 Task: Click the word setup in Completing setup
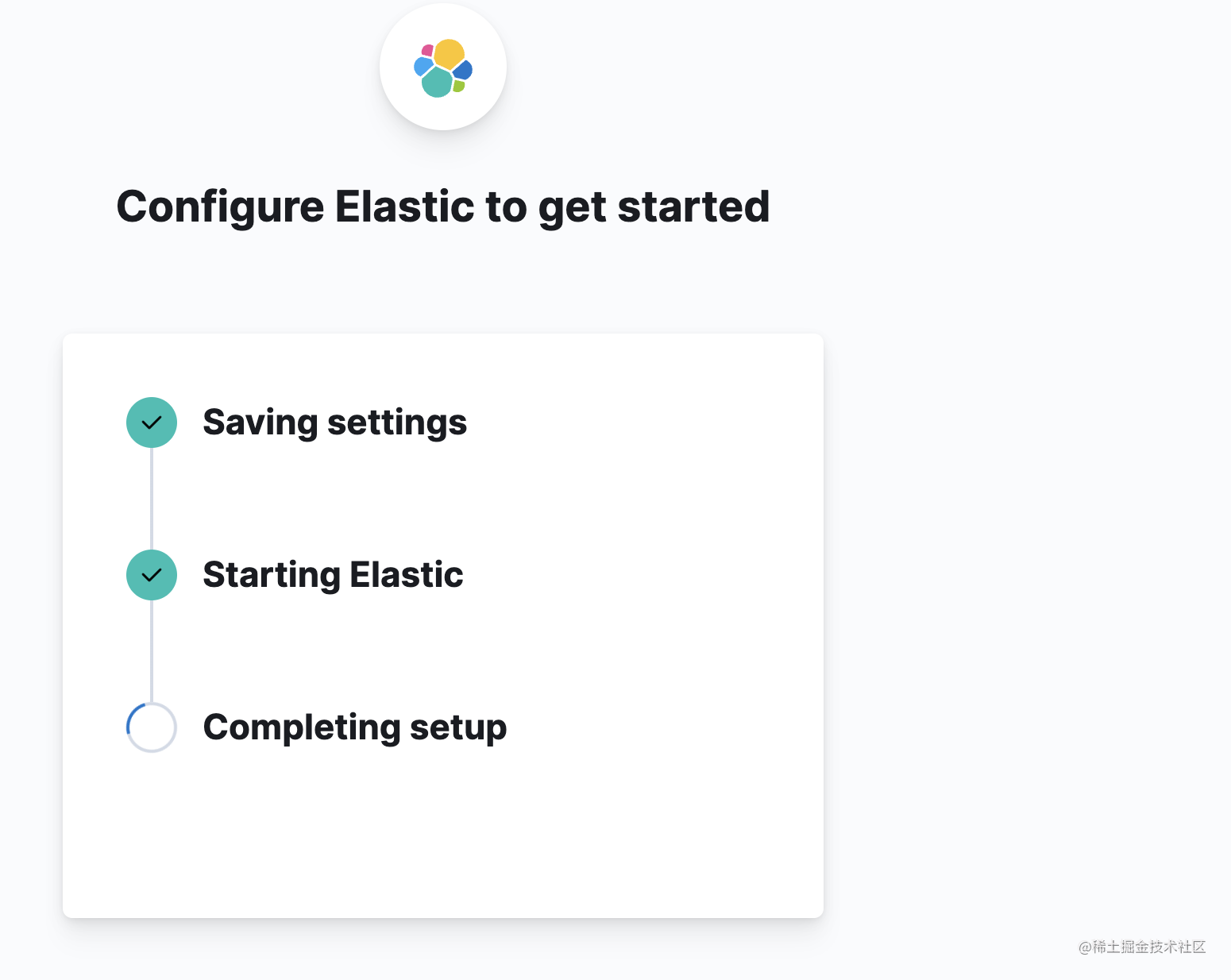tap(458, 728)
